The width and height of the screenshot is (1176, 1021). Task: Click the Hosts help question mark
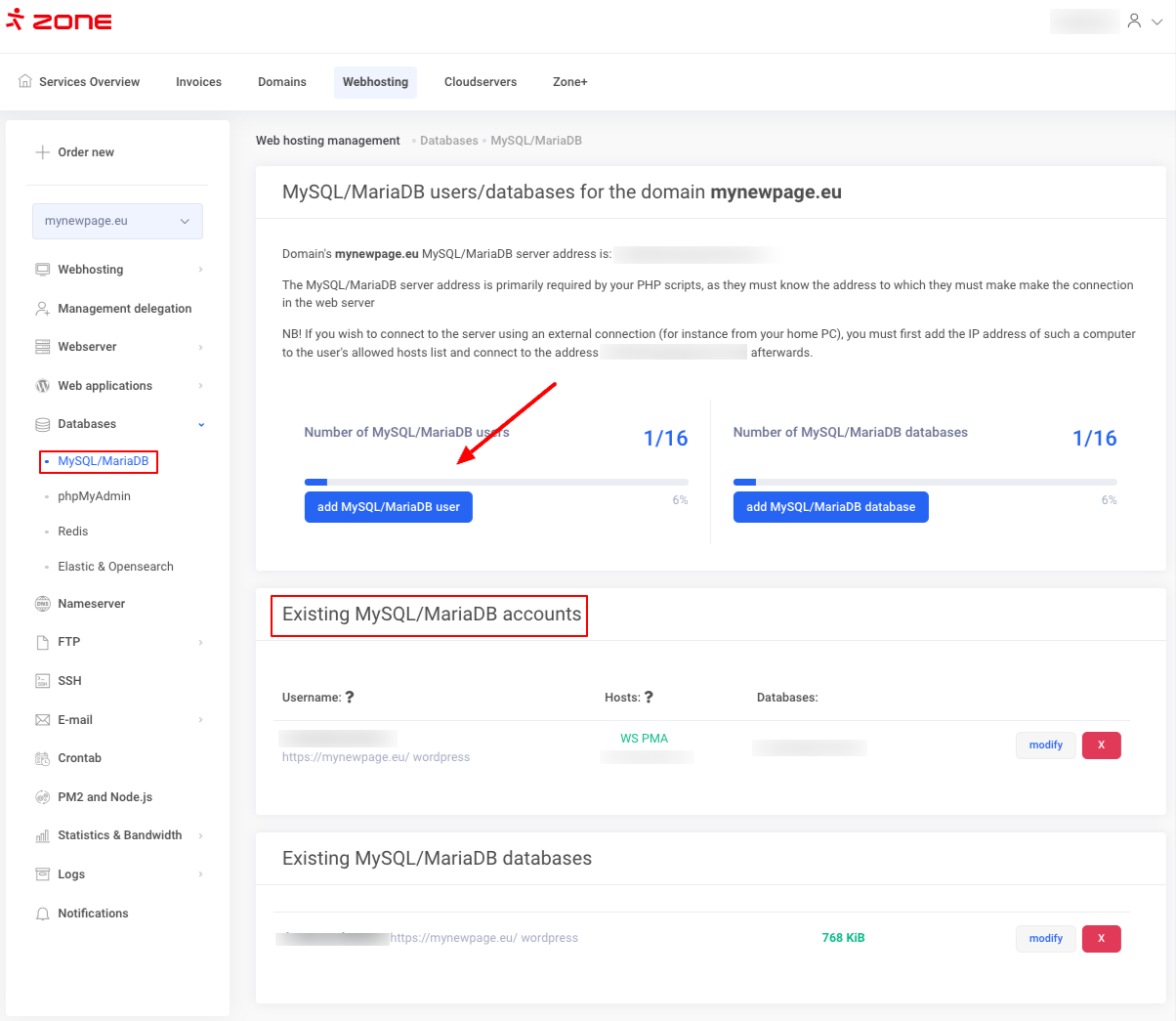tap(649, 698)
